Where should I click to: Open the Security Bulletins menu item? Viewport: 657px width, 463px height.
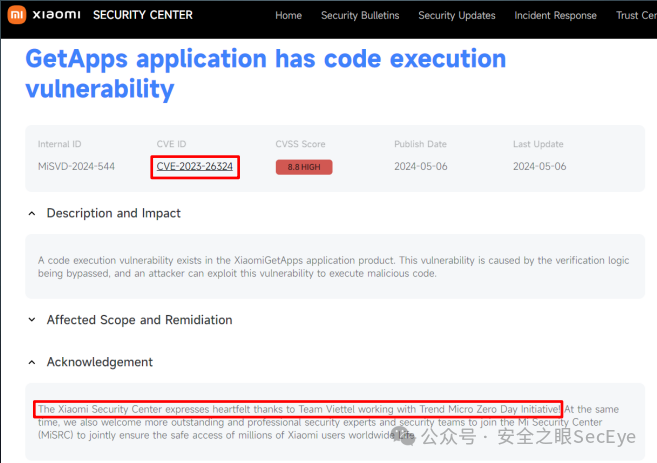[x=360, y=16]
